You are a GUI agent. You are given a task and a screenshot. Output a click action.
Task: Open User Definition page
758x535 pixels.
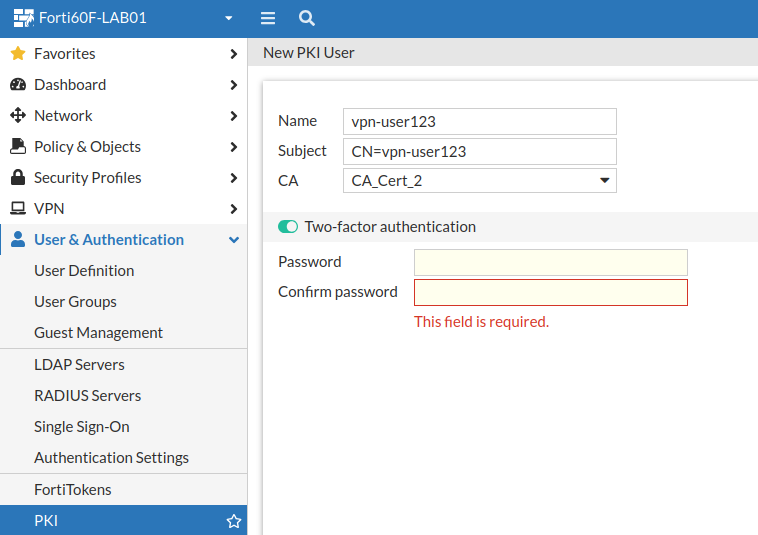84,271
